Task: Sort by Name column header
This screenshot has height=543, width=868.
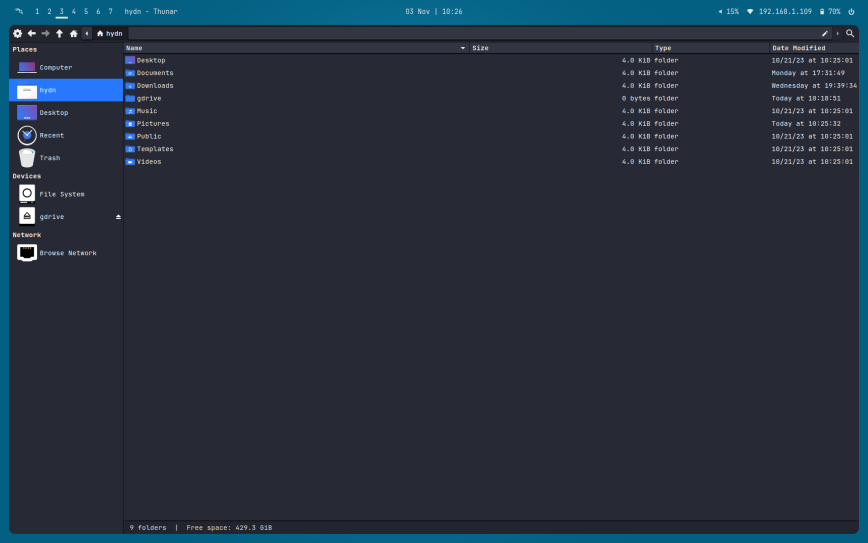Action: coord(297,48)
